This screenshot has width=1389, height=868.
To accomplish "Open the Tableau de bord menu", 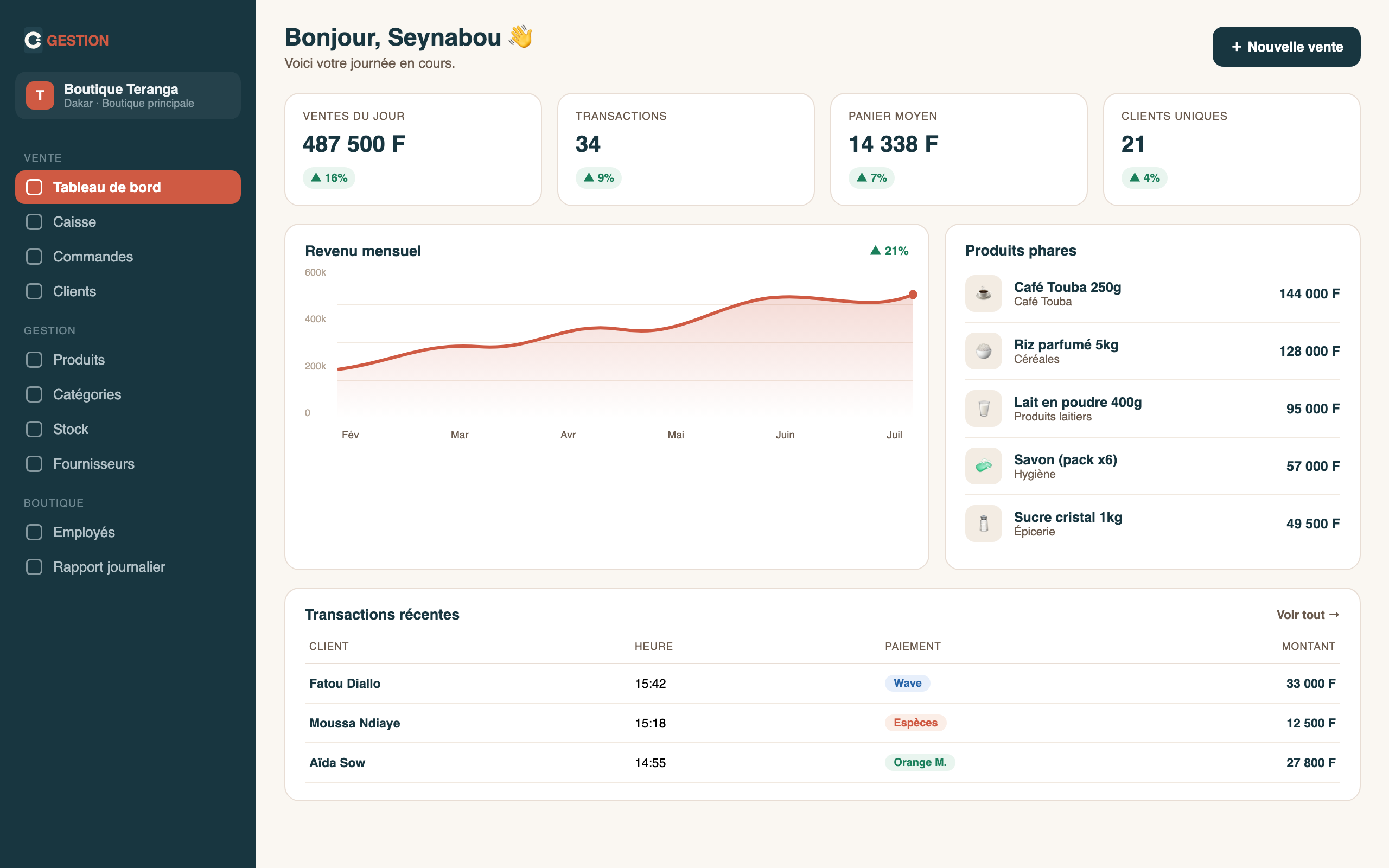I will [128, 187].
